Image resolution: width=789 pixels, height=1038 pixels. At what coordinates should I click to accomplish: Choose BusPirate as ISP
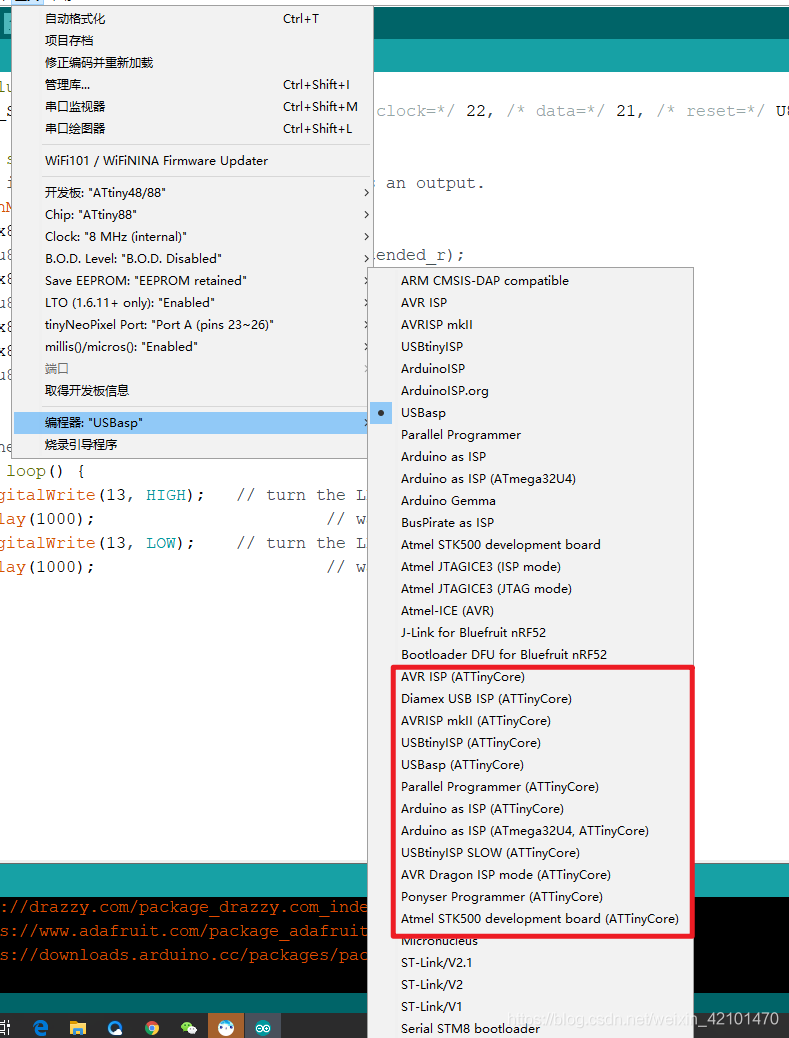pyautogui.click(x=532, y=522)
